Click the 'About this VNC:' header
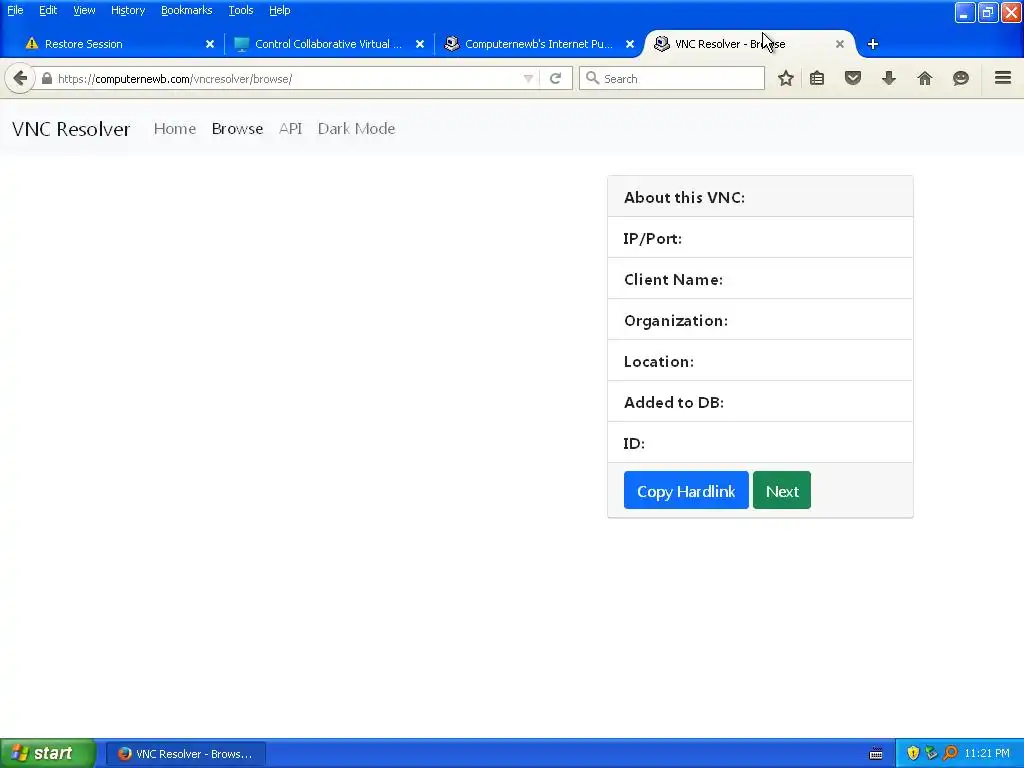The height and width of the screenshot is (768, 1024). 684,197
